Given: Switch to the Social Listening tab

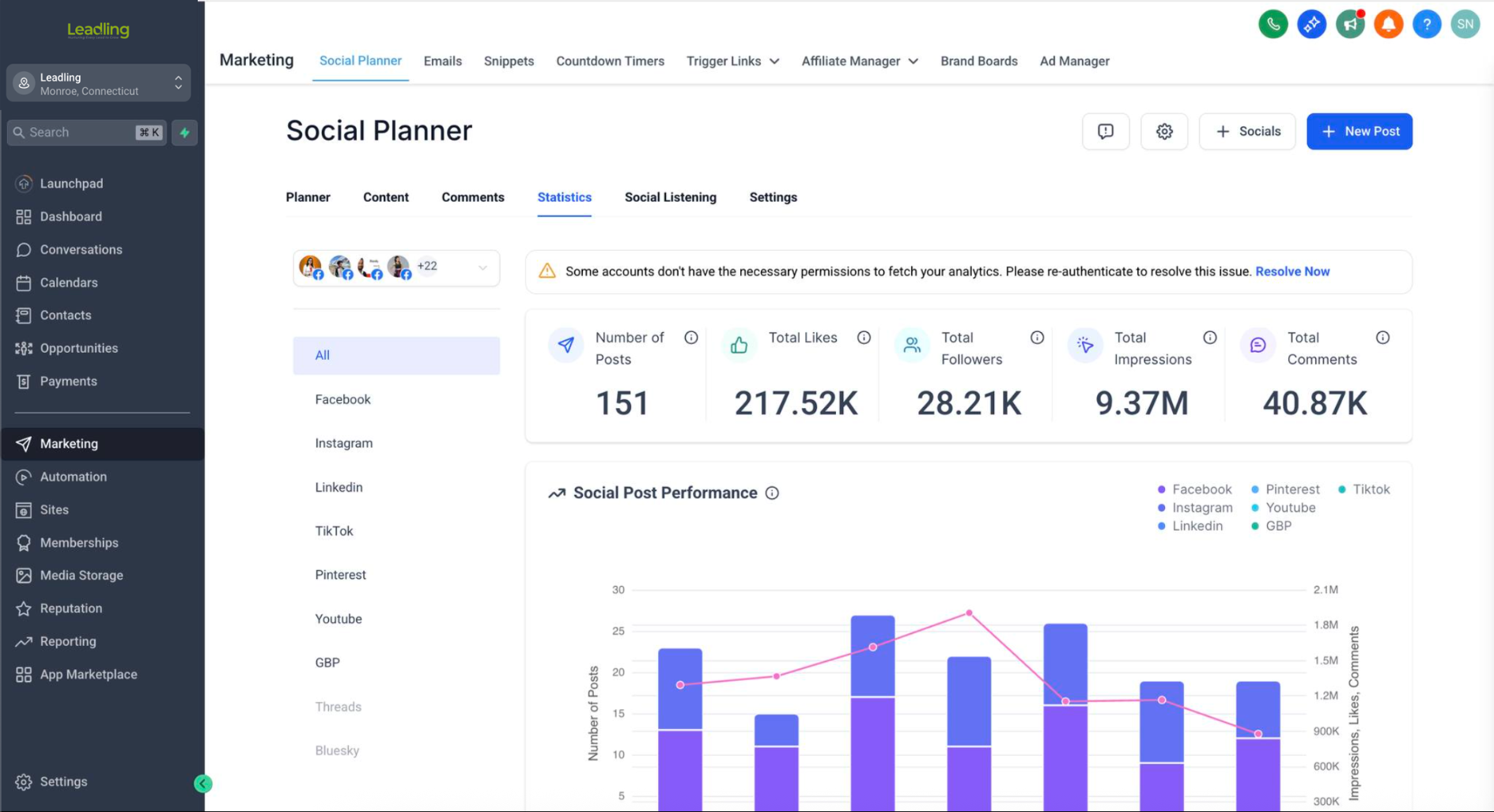Looking at the screenshot, I should pyautogui.click(x=670, y=198).
